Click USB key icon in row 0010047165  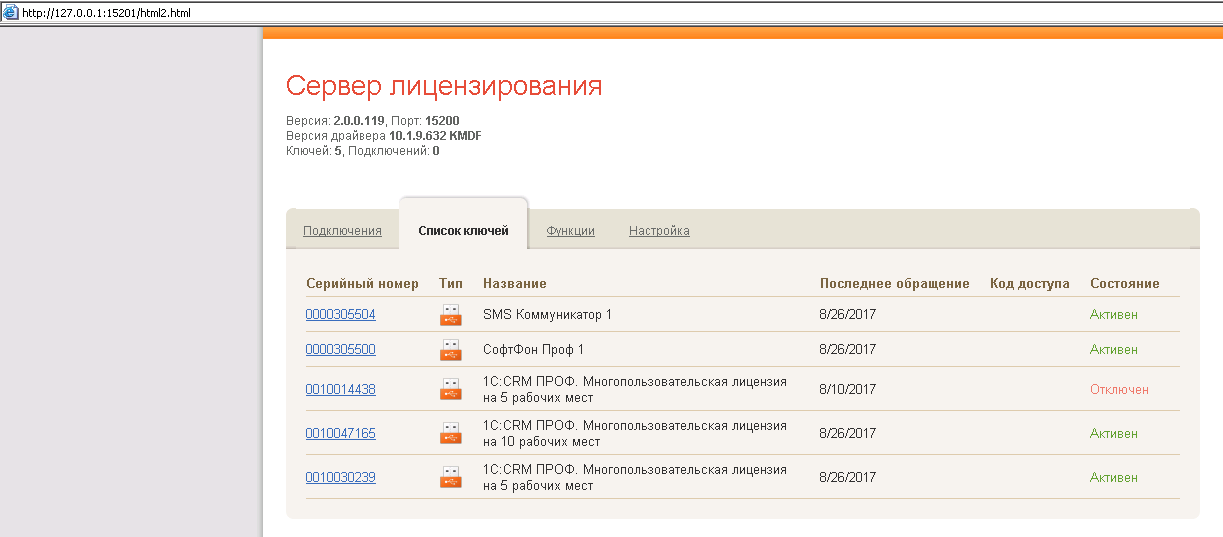(451, 434)
